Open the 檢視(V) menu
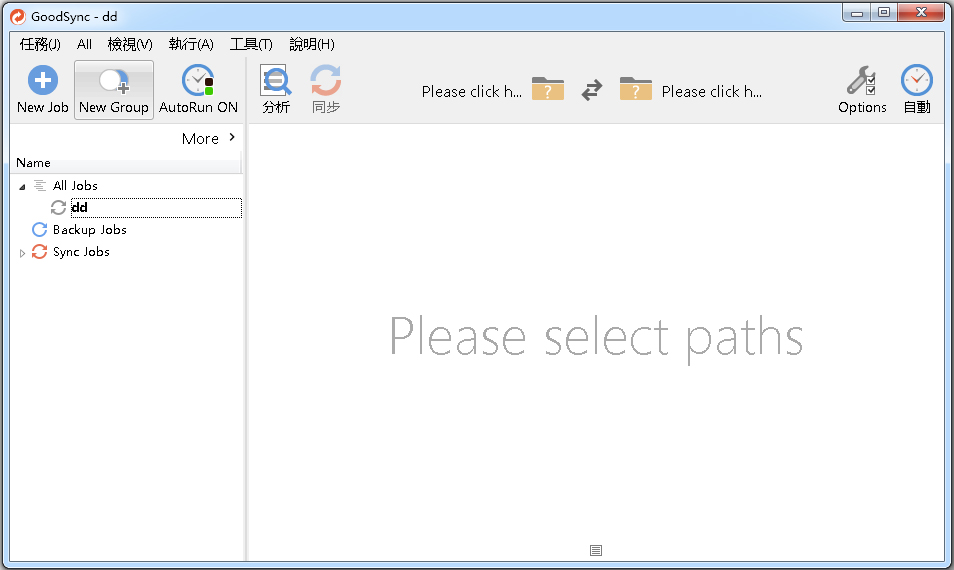 (130, 44)
